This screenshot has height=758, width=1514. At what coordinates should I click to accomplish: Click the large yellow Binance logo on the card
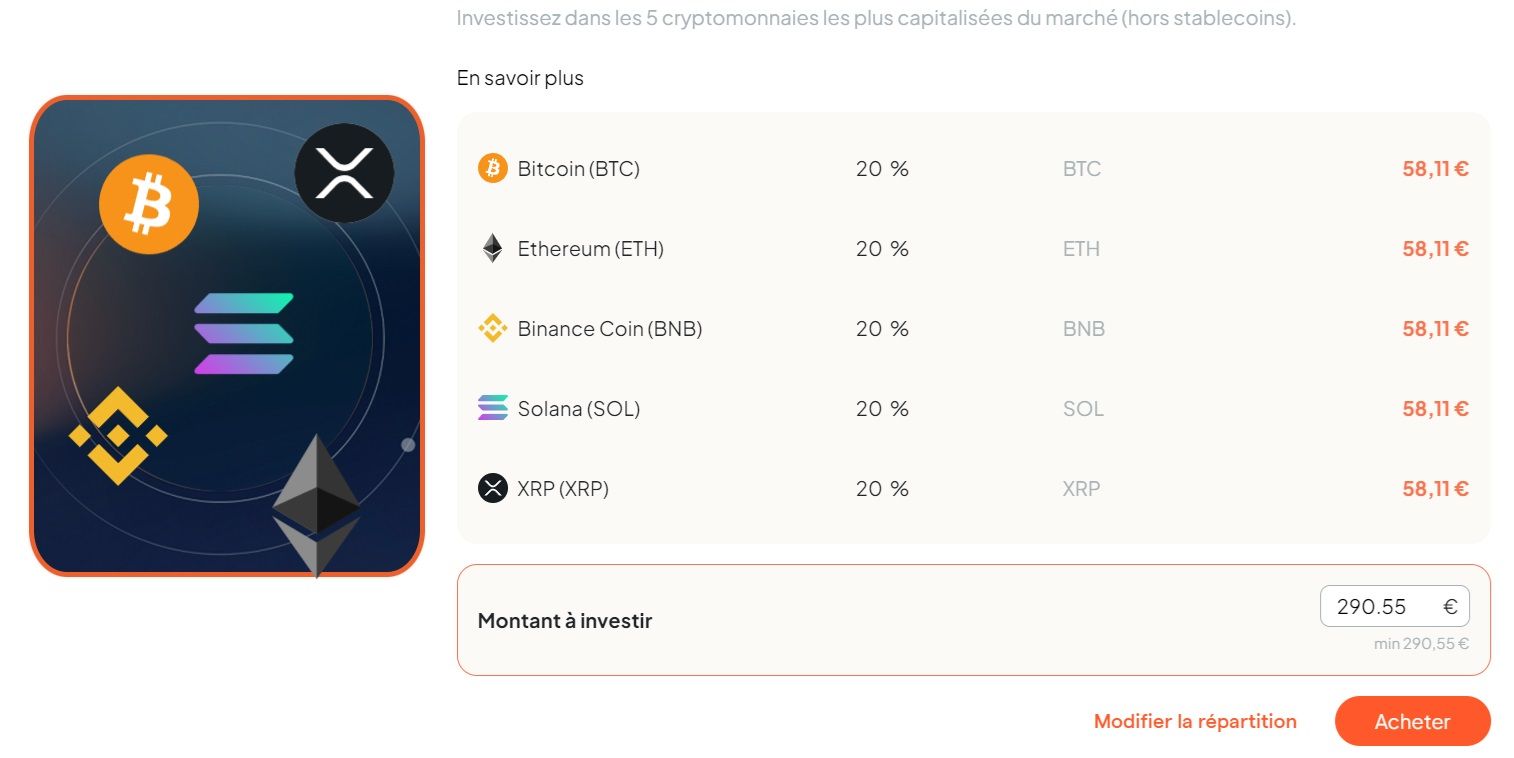[118, 435]
